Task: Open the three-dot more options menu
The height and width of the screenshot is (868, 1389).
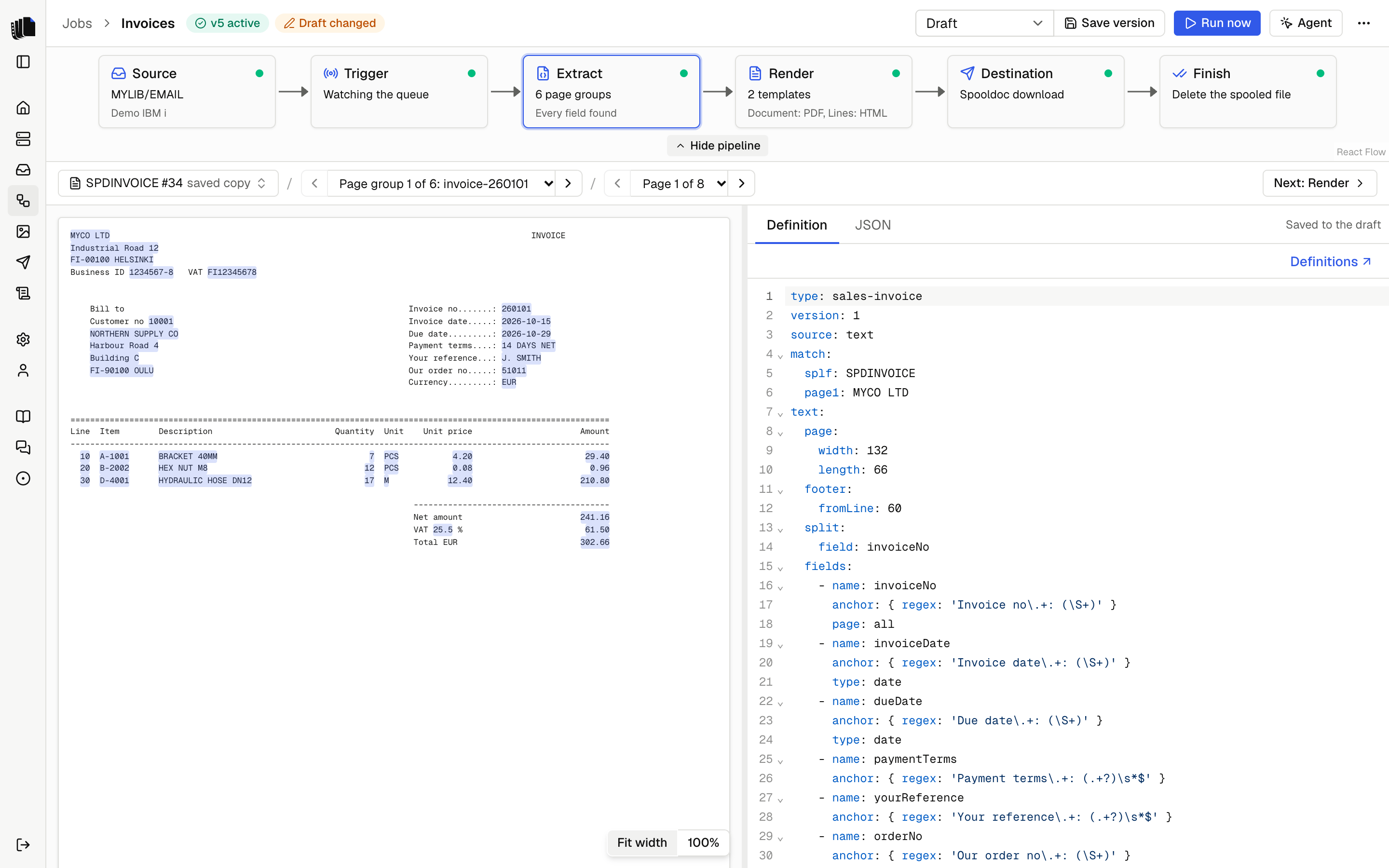Action: [x=1364, y=23]
